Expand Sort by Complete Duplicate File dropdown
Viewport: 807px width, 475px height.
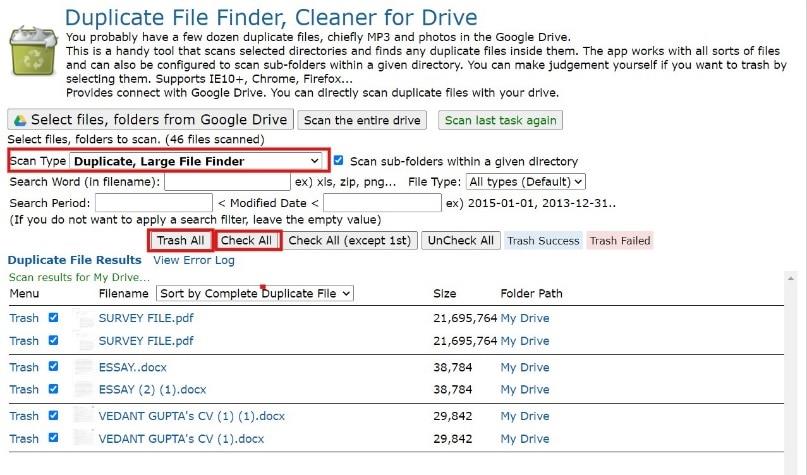[x=255, y=294]
